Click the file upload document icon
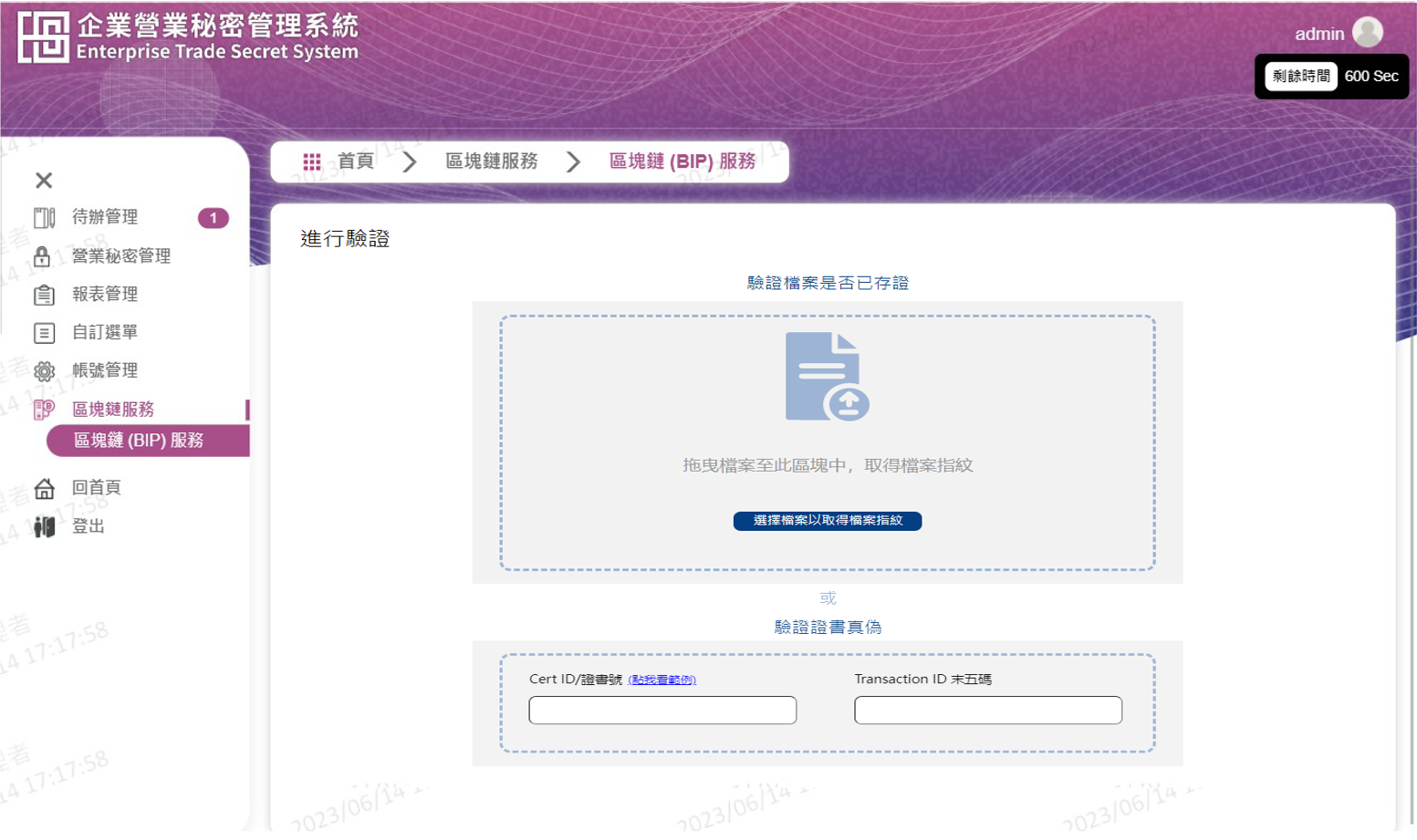The image size is (1417, 840). point(827,377)
